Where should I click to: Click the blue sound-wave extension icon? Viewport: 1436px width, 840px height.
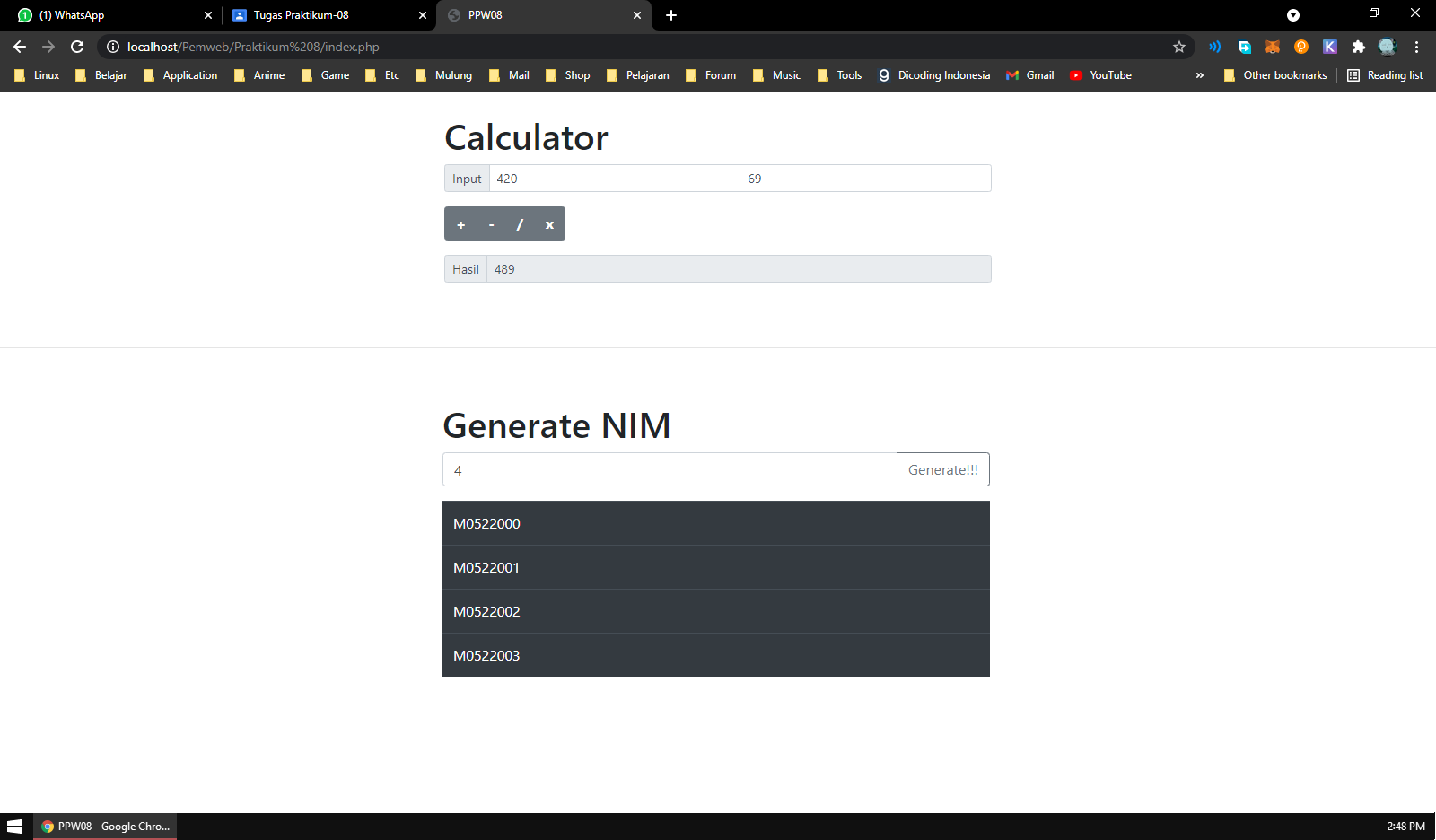(1215, 47)
